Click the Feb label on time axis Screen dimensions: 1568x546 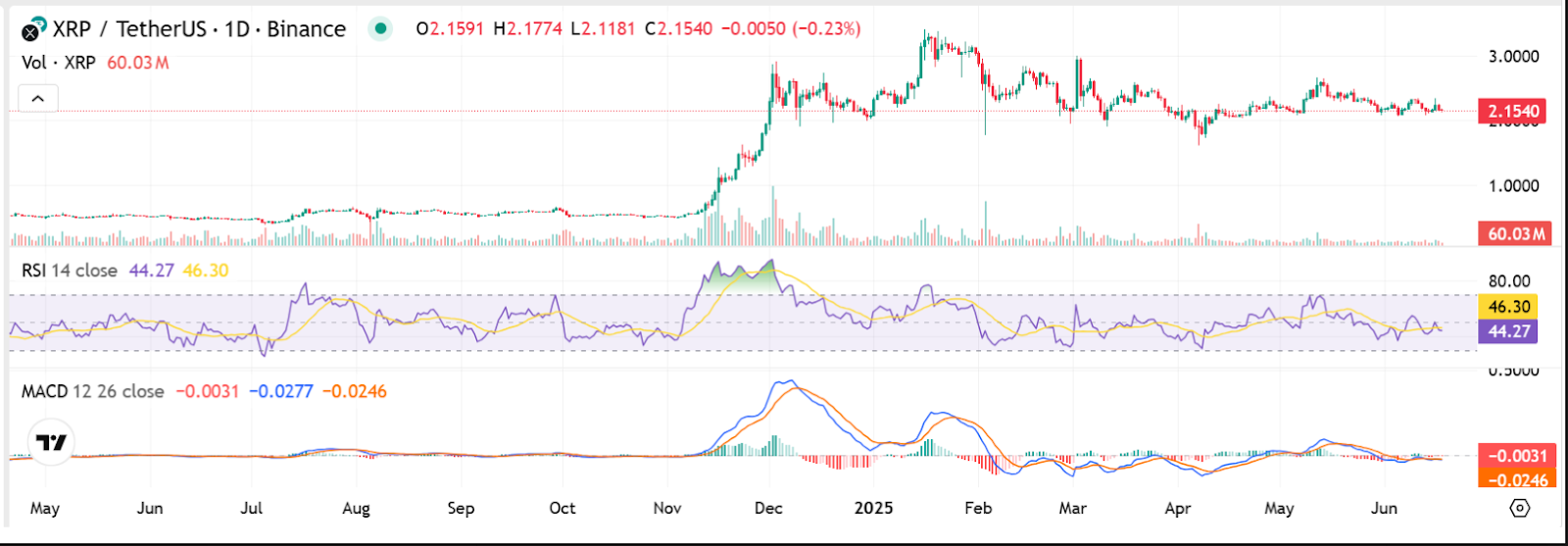pyautogui.click(x=978, y=508)
